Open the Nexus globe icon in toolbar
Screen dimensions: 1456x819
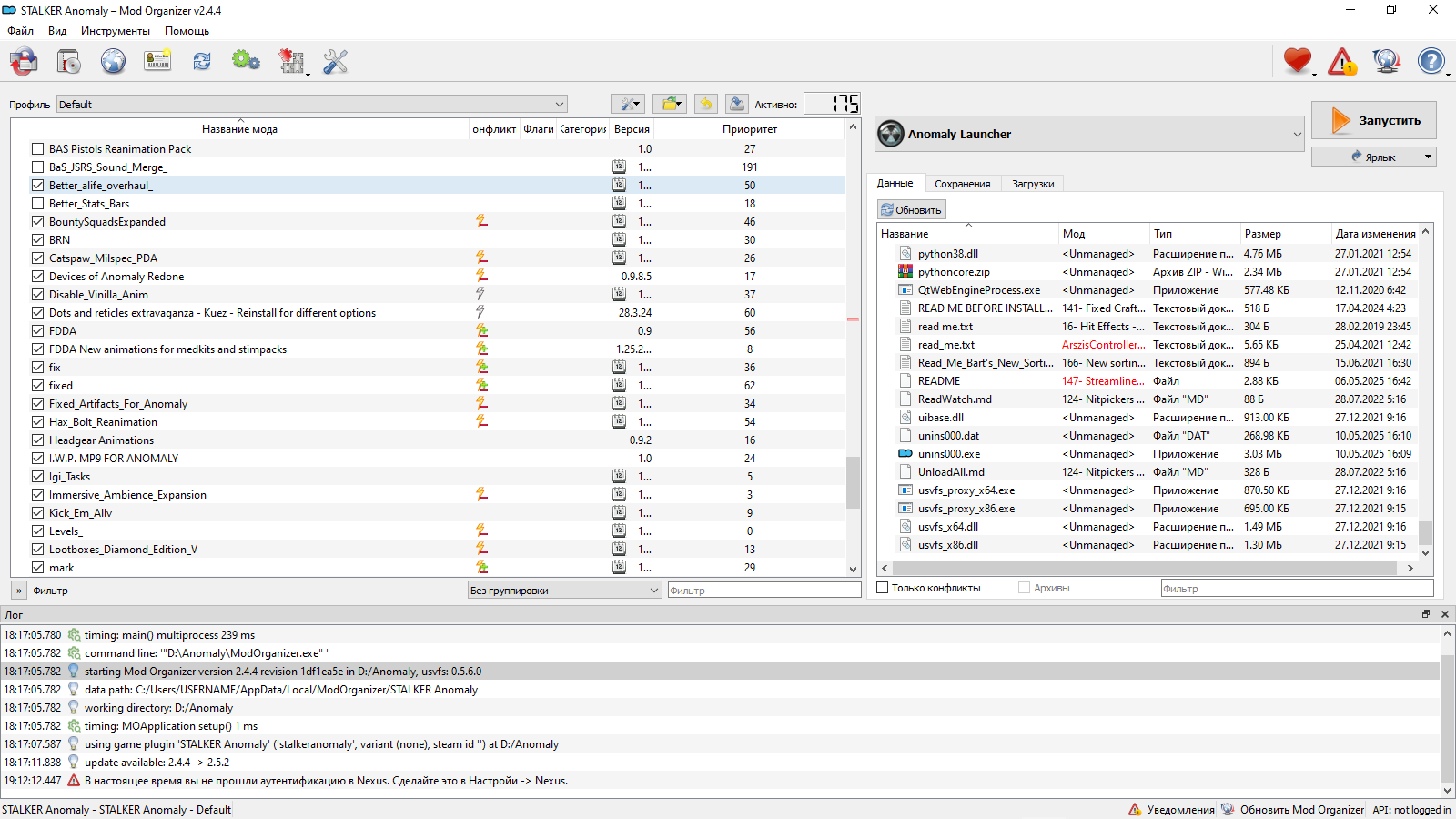click(x=113, y=62)
